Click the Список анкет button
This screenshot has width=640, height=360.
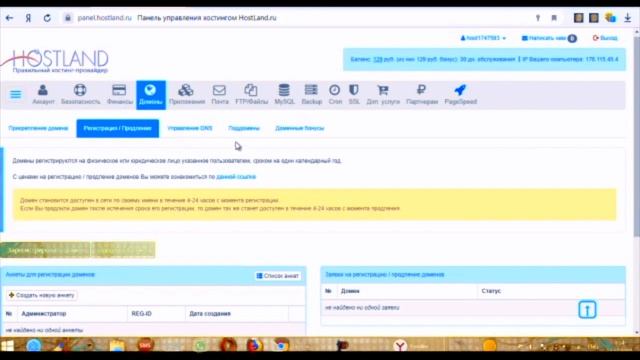pyautogui.click(x=278, y=276)
